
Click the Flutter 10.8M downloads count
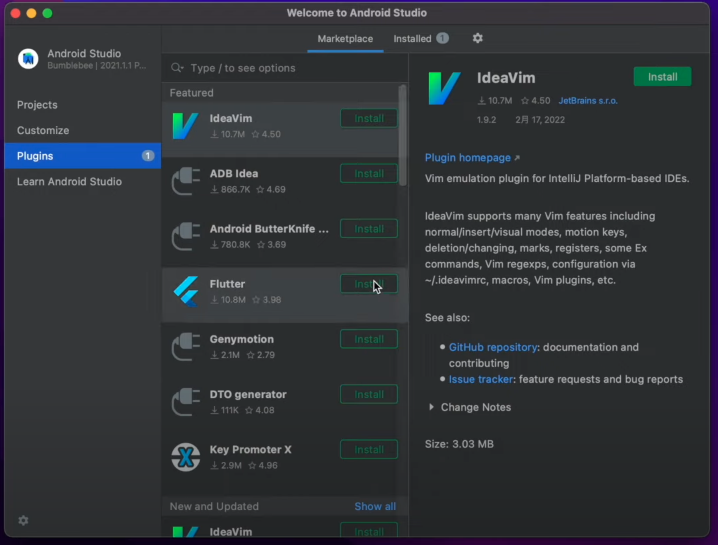(228, 300)
